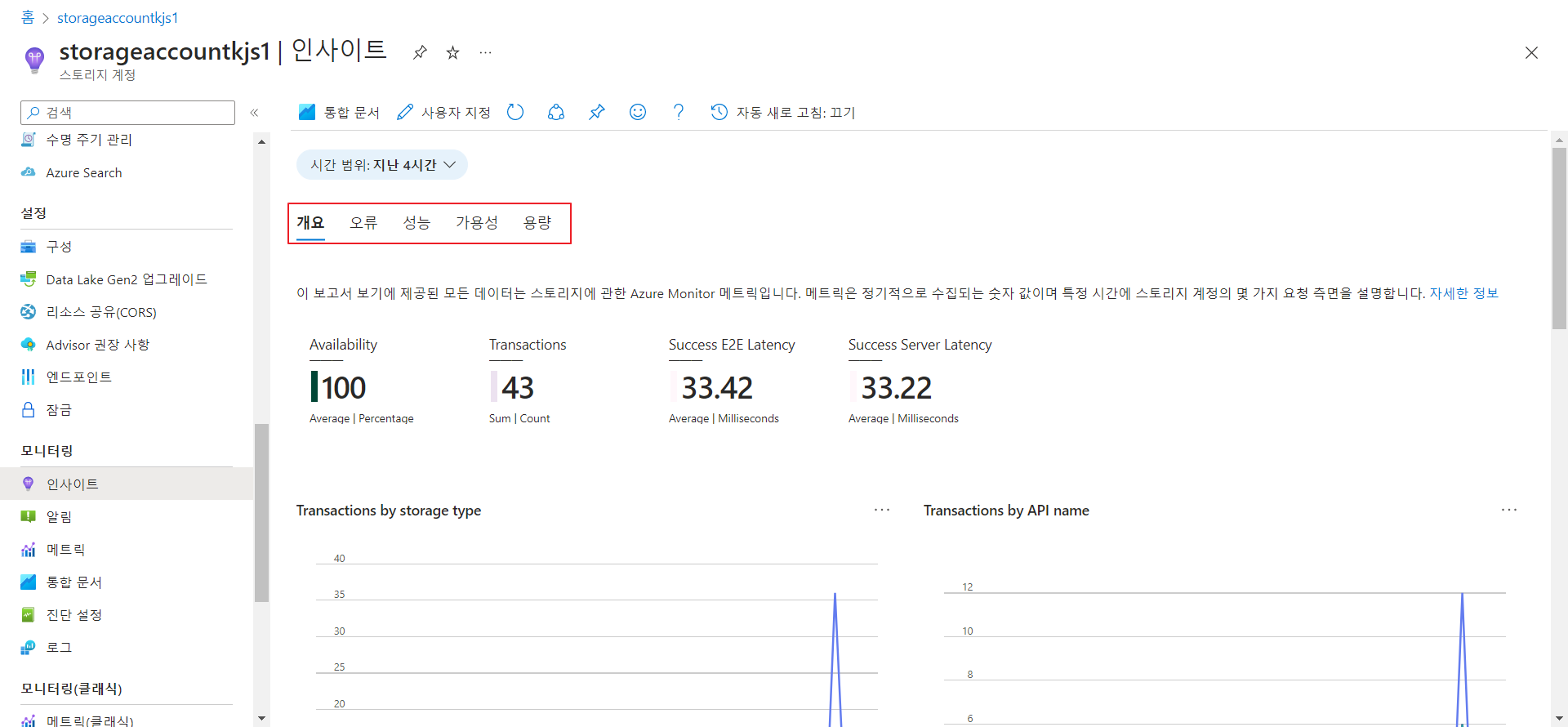Click the Success E2E Latency 33.42 tile
This screenshot has height=727, width=1568.
(x=732, y=381)
